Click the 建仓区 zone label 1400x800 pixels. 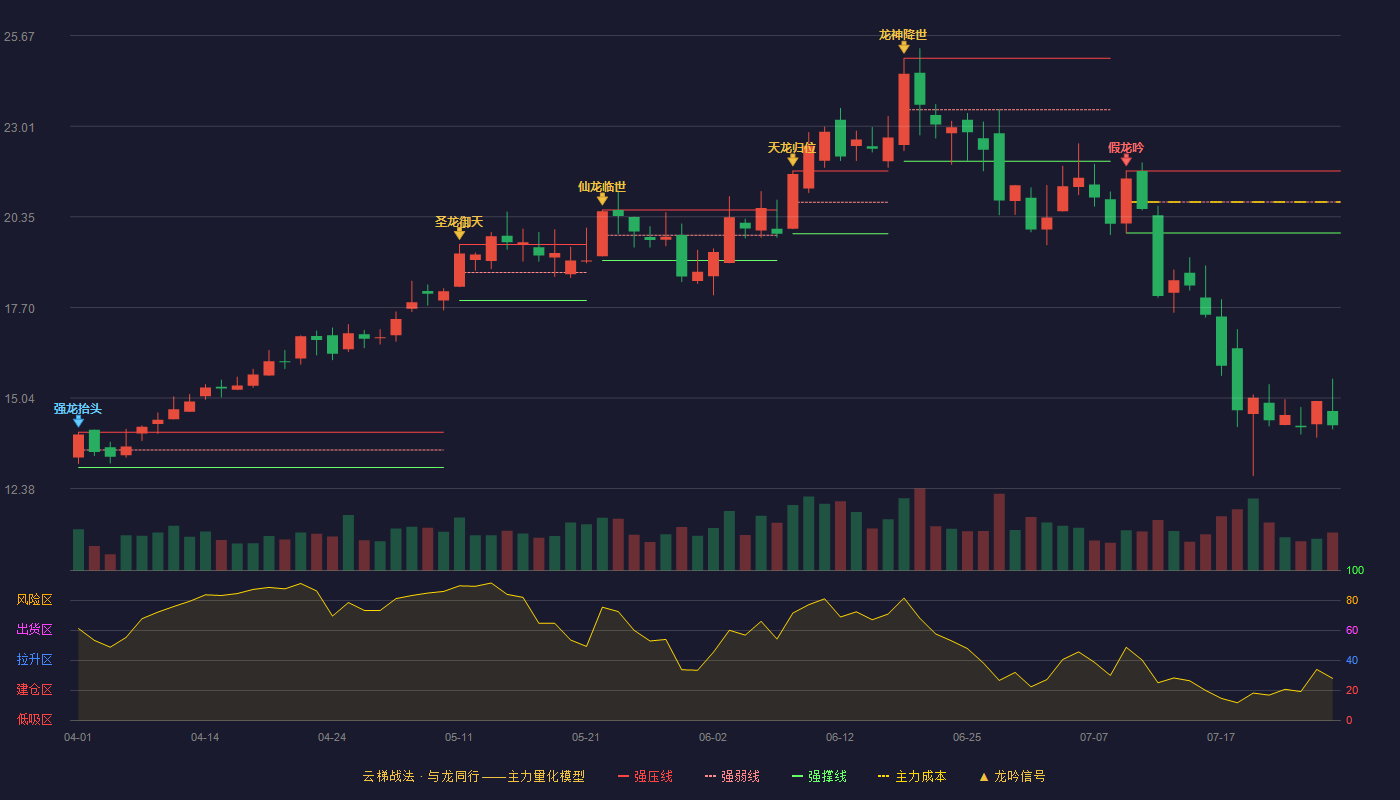tap(34, 690)
